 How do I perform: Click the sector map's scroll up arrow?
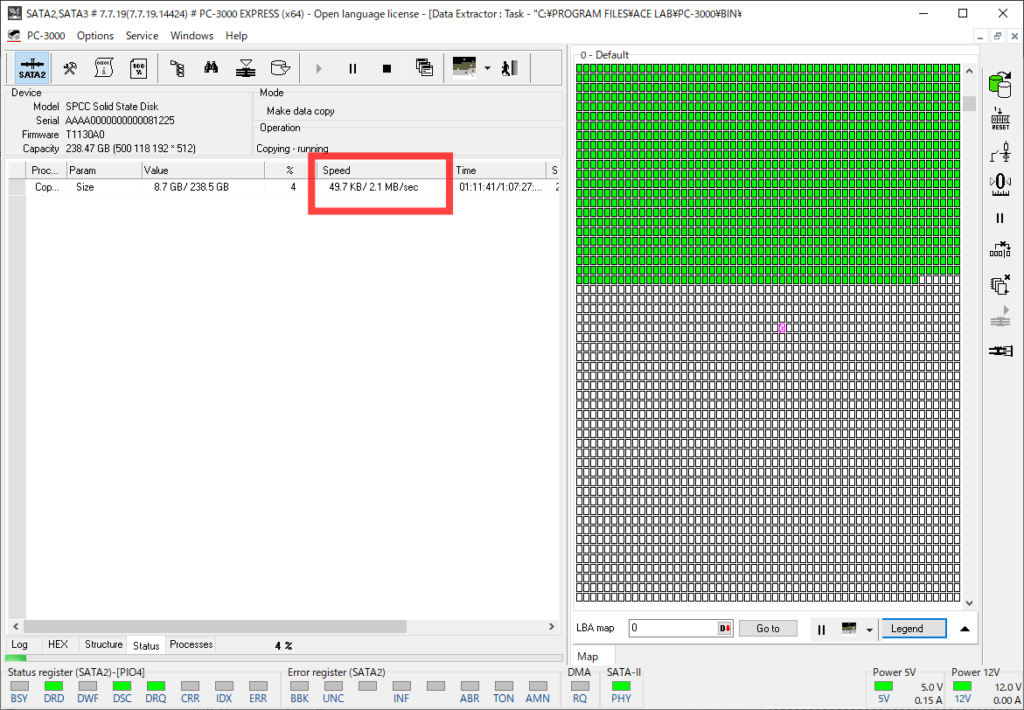pyautogui.click(x=969, y=71)
